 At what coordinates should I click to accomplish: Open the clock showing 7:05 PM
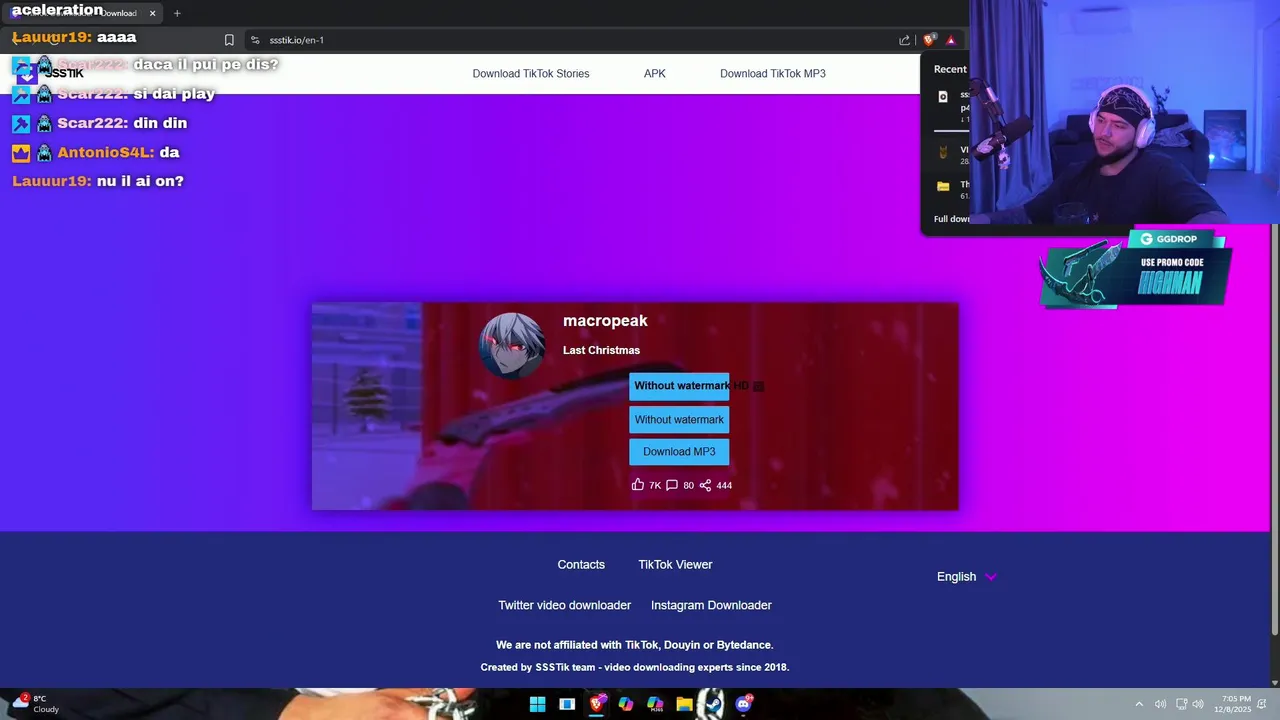(1232, 704)
